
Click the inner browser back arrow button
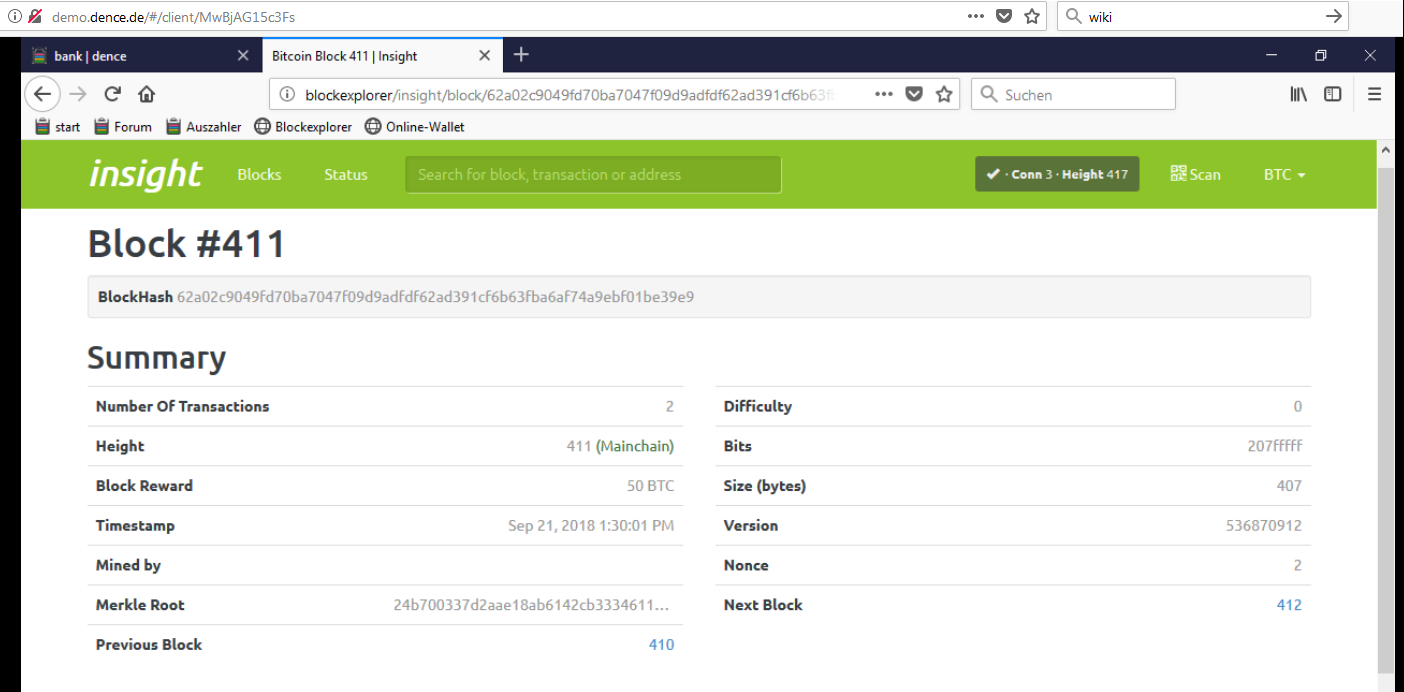tap(41, 94)
